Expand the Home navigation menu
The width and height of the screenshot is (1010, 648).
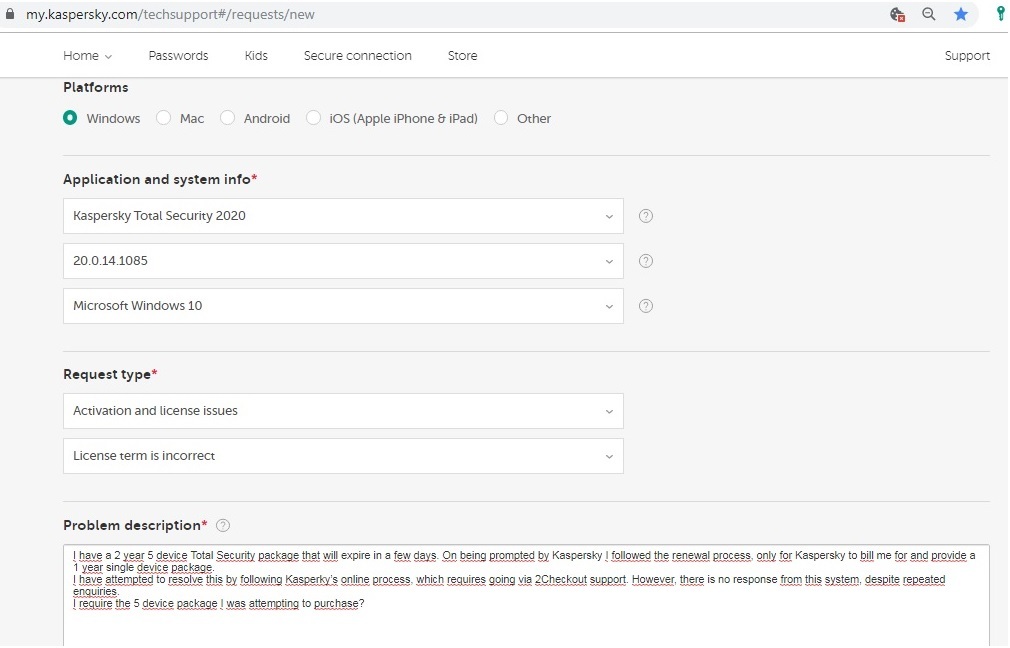[87, 56]
